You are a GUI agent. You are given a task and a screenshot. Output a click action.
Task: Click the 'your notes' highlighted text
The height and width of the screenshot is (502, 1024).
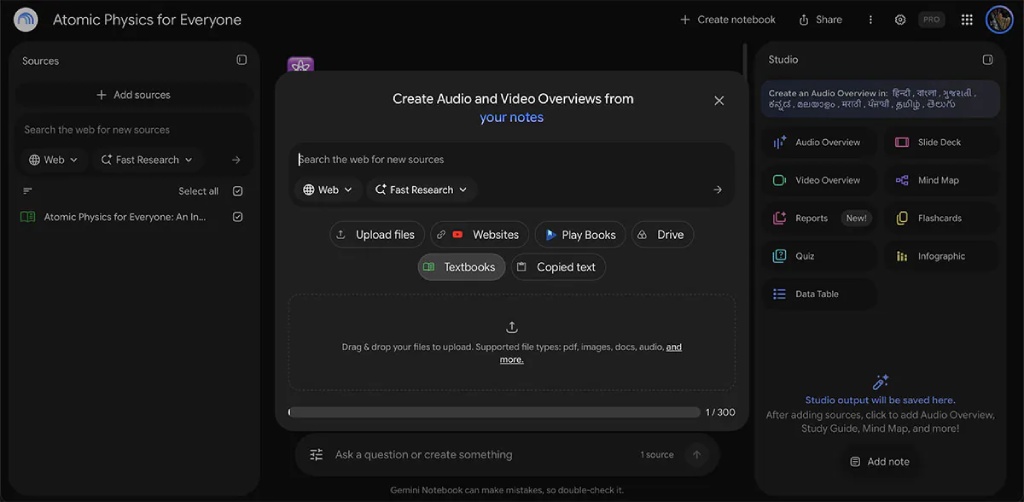click(511, 118)
